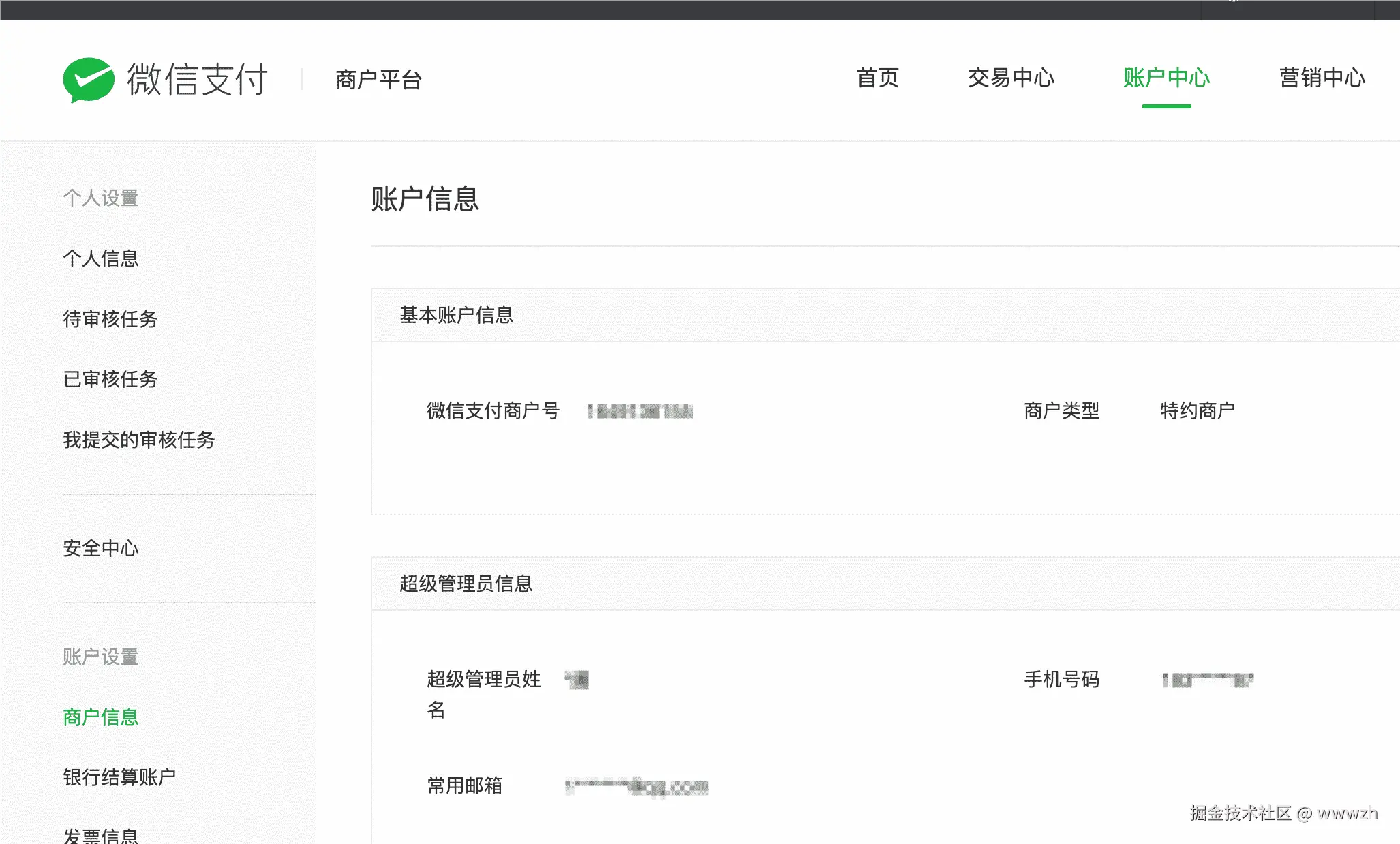Open the 交易中心 section

[1011, 78]
